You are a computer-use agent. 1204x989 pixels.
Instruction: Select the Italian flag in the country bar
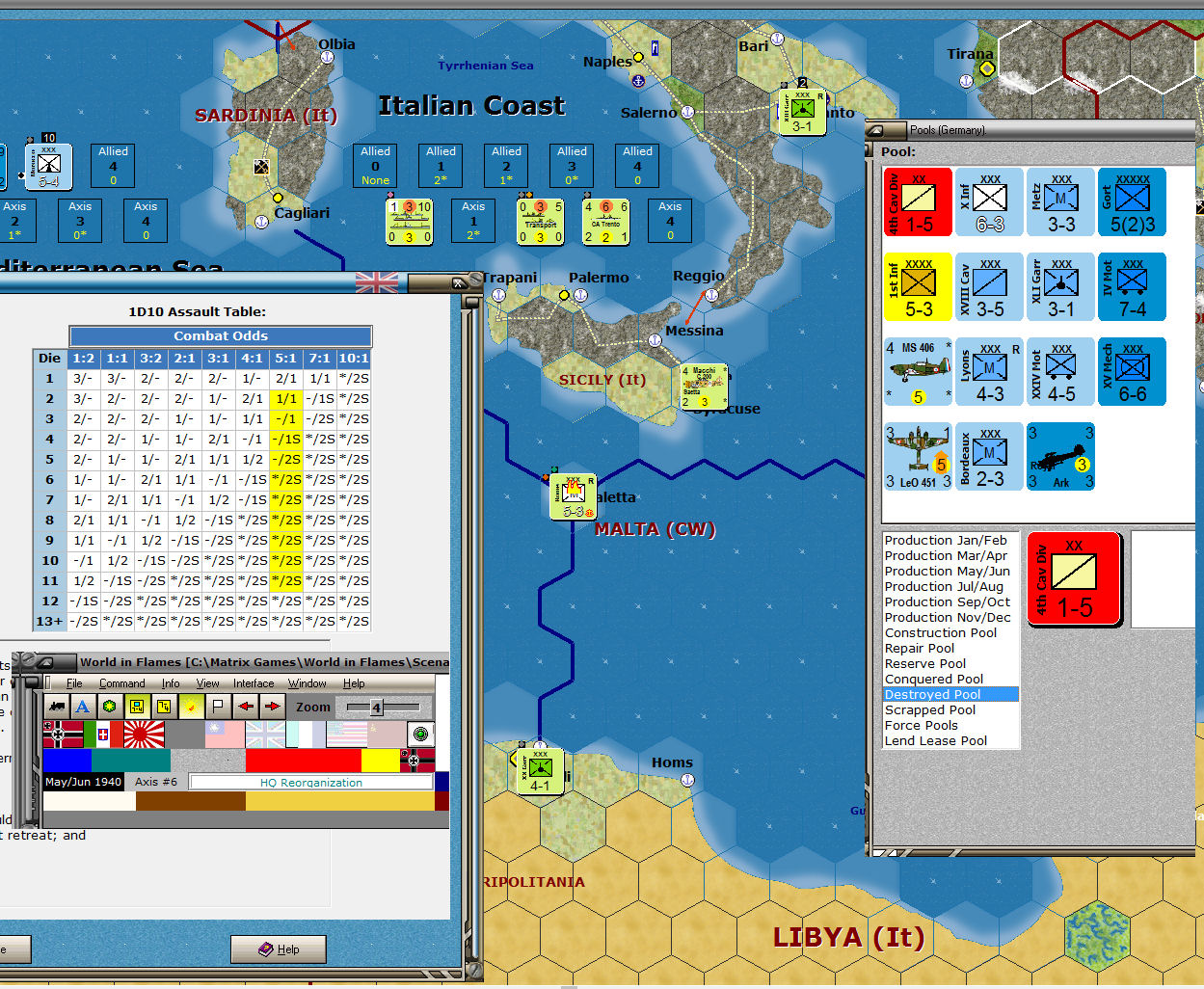pyautogui.click(x=103, y=735)
